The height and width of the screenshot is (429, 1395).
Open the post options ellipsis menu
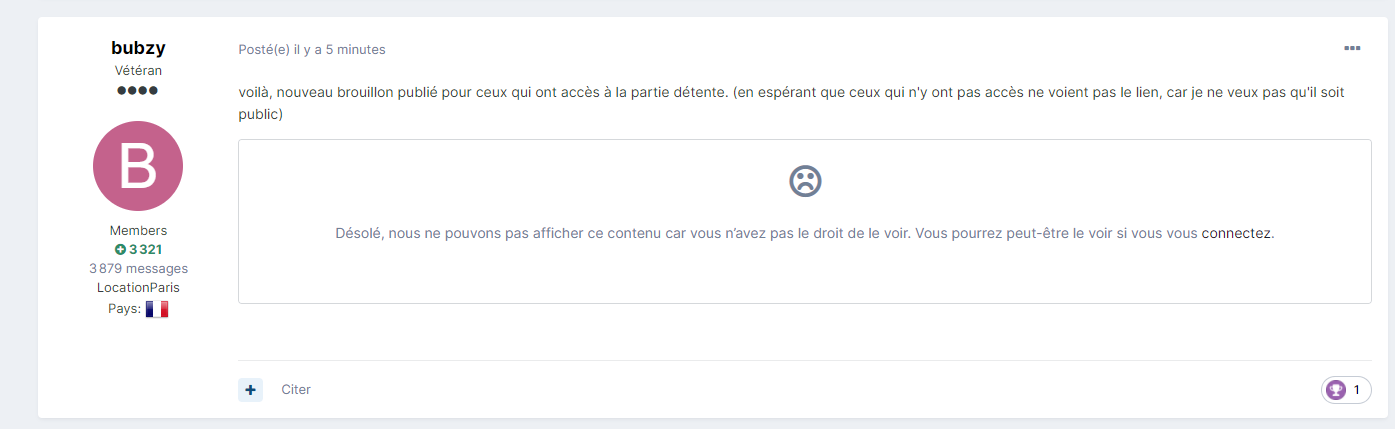point(1352,48)
